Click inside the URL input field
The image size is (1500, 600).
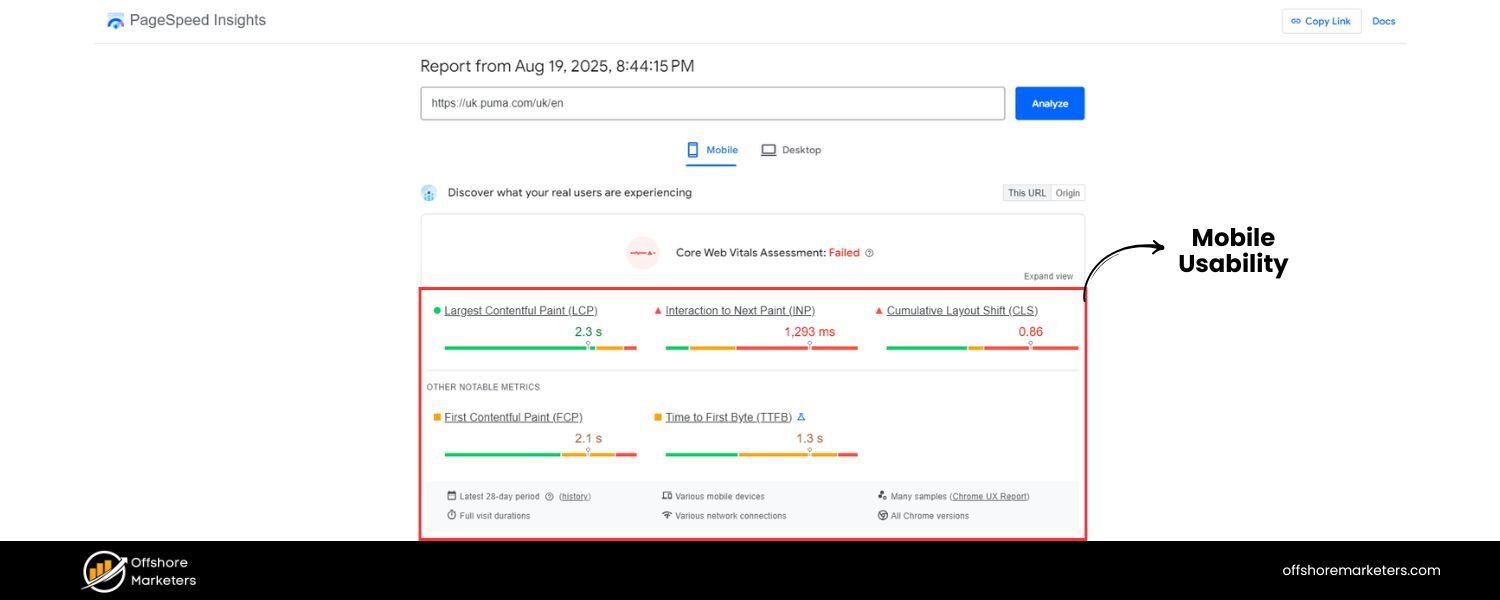pyautogui.click(x=712, y=102)
